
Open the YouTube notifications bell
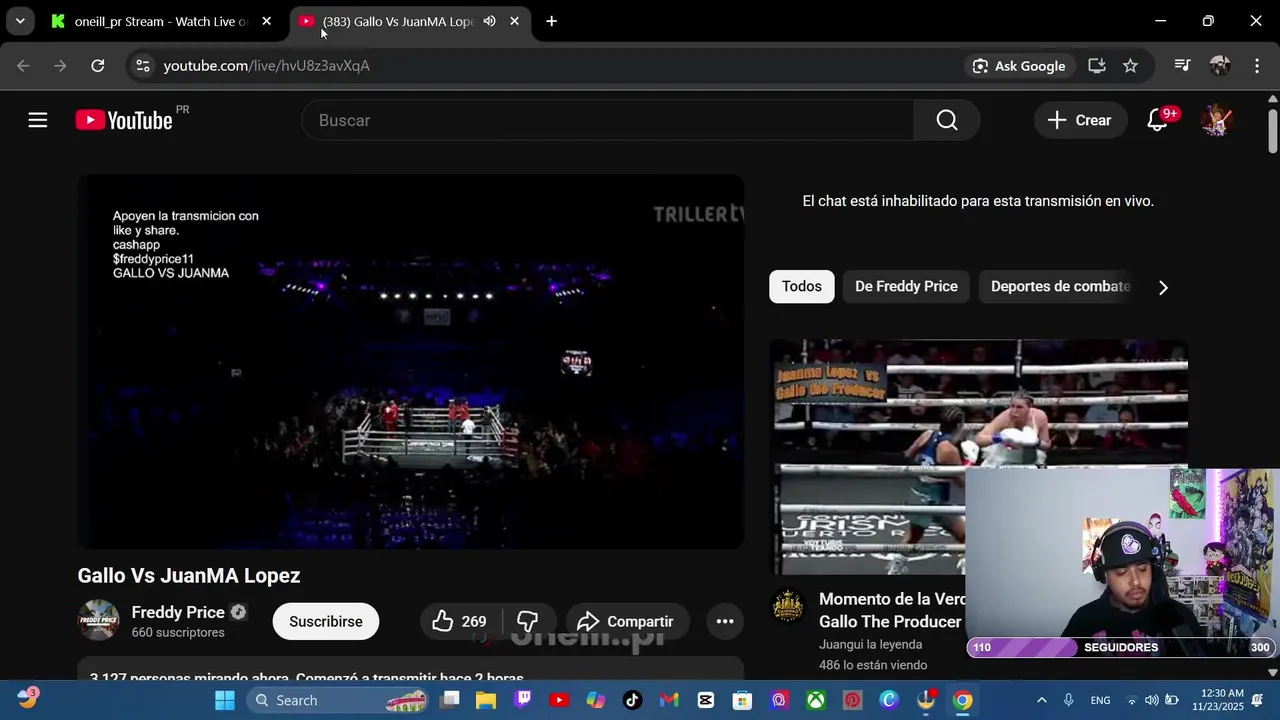click(1157, 120)
